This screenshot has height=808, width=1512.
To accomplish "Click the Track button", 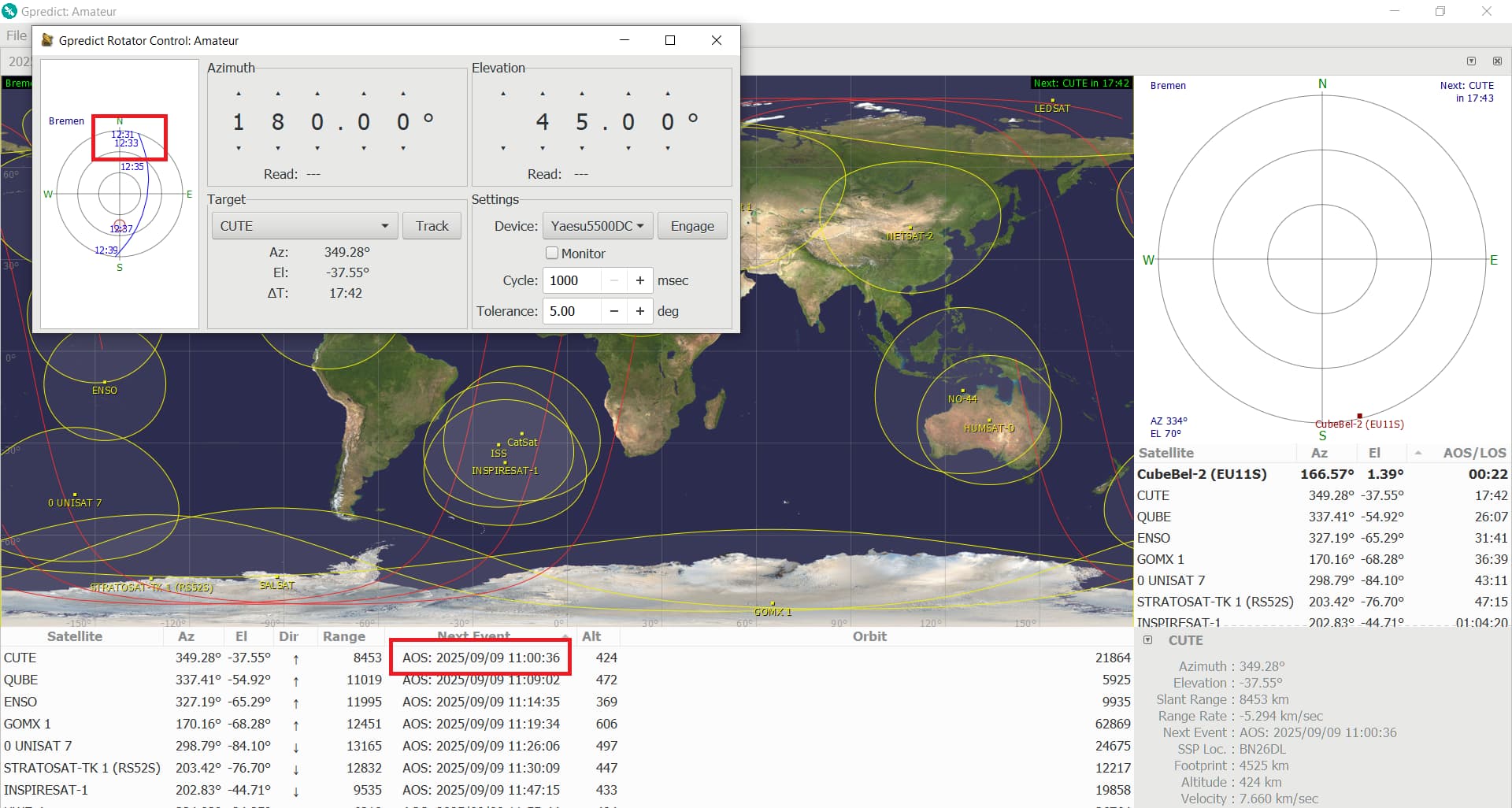I will 432,225.
